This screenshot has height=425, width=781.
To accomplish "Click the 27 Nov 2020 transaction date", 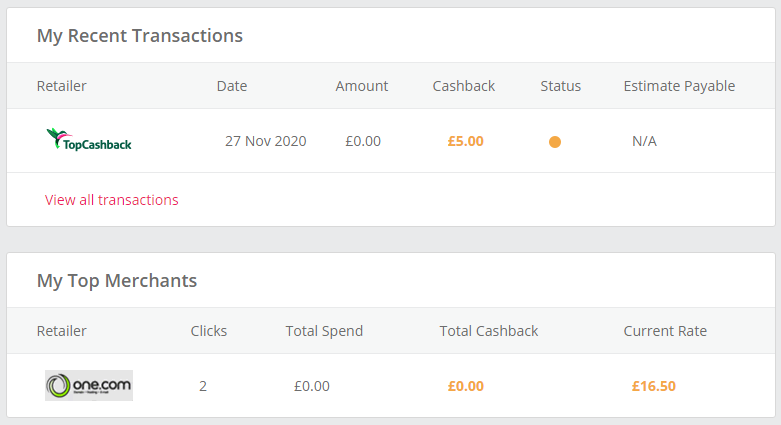I will (x=266, y=141).
